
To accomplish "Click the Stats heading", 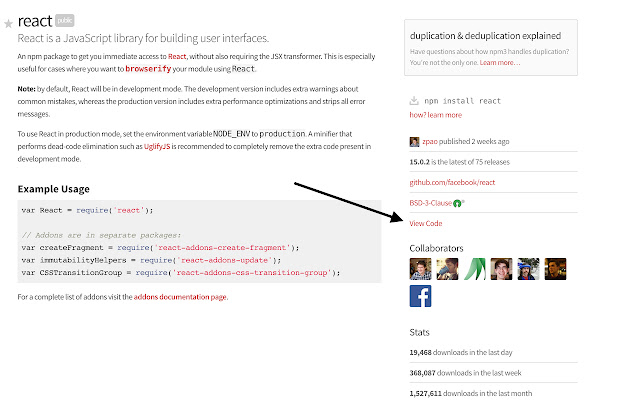I will (x=420, y=332).
